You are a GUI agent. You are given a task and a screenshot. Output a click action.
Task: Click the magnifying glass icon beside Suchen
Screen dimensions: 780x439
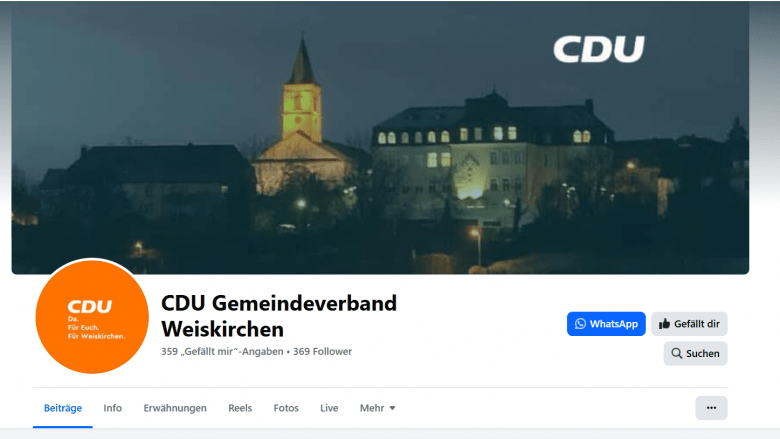[x=677, y=353]
